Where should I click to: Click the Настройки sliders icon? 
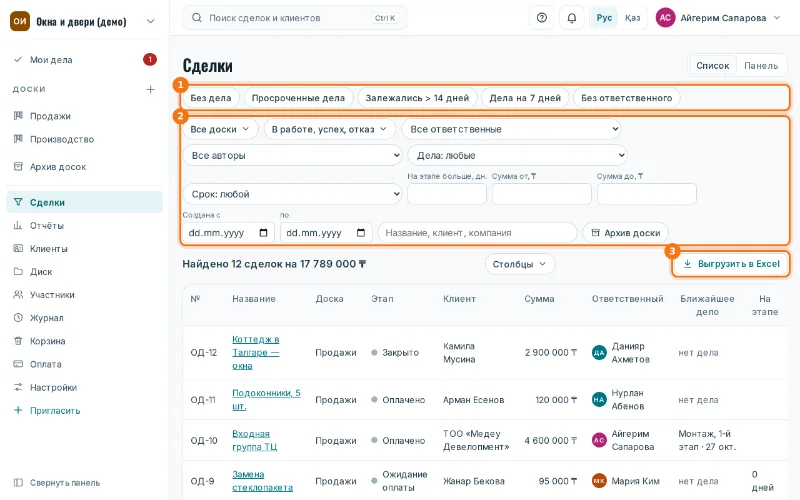click(x=18, y=387)
